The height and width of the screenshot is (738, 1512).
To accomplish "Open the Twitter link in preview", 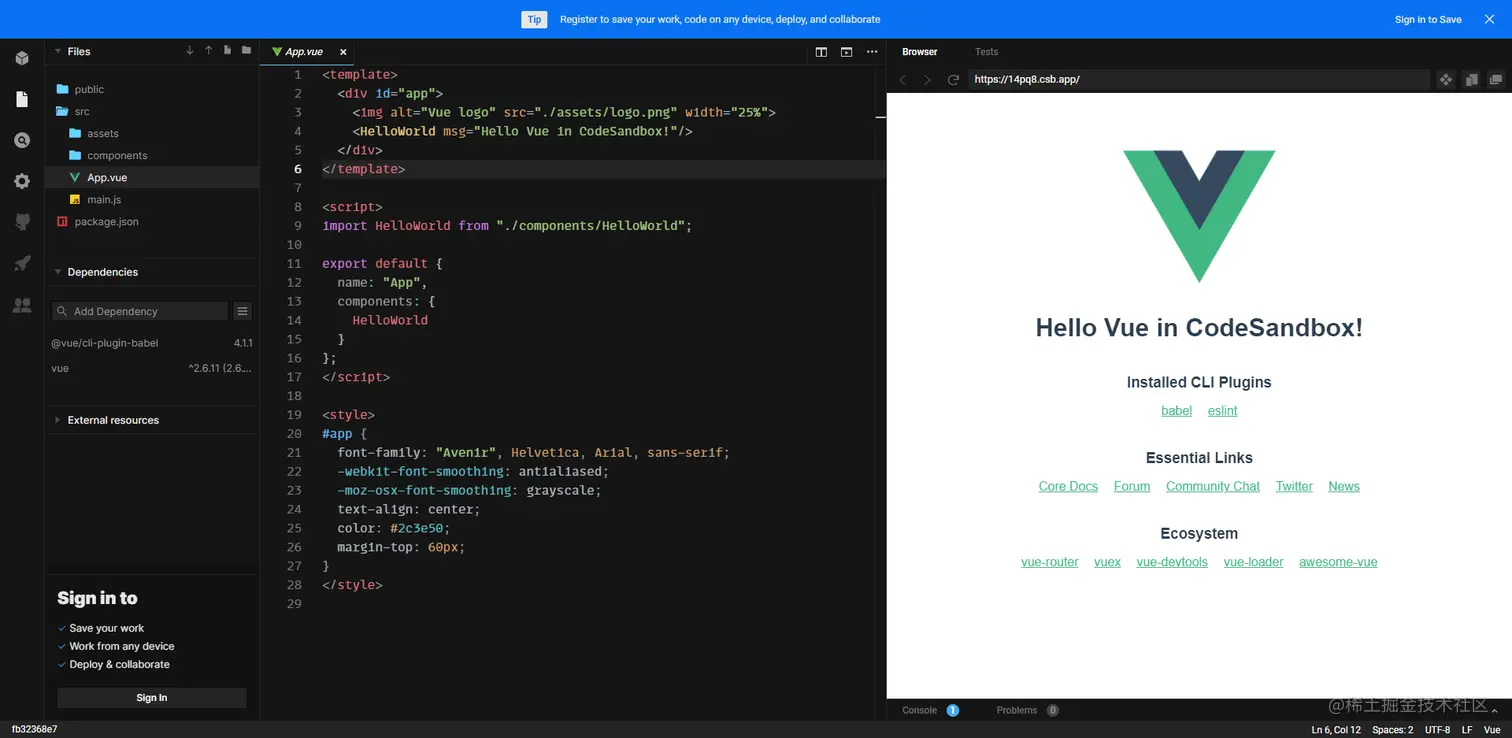I will (1294, 486).
